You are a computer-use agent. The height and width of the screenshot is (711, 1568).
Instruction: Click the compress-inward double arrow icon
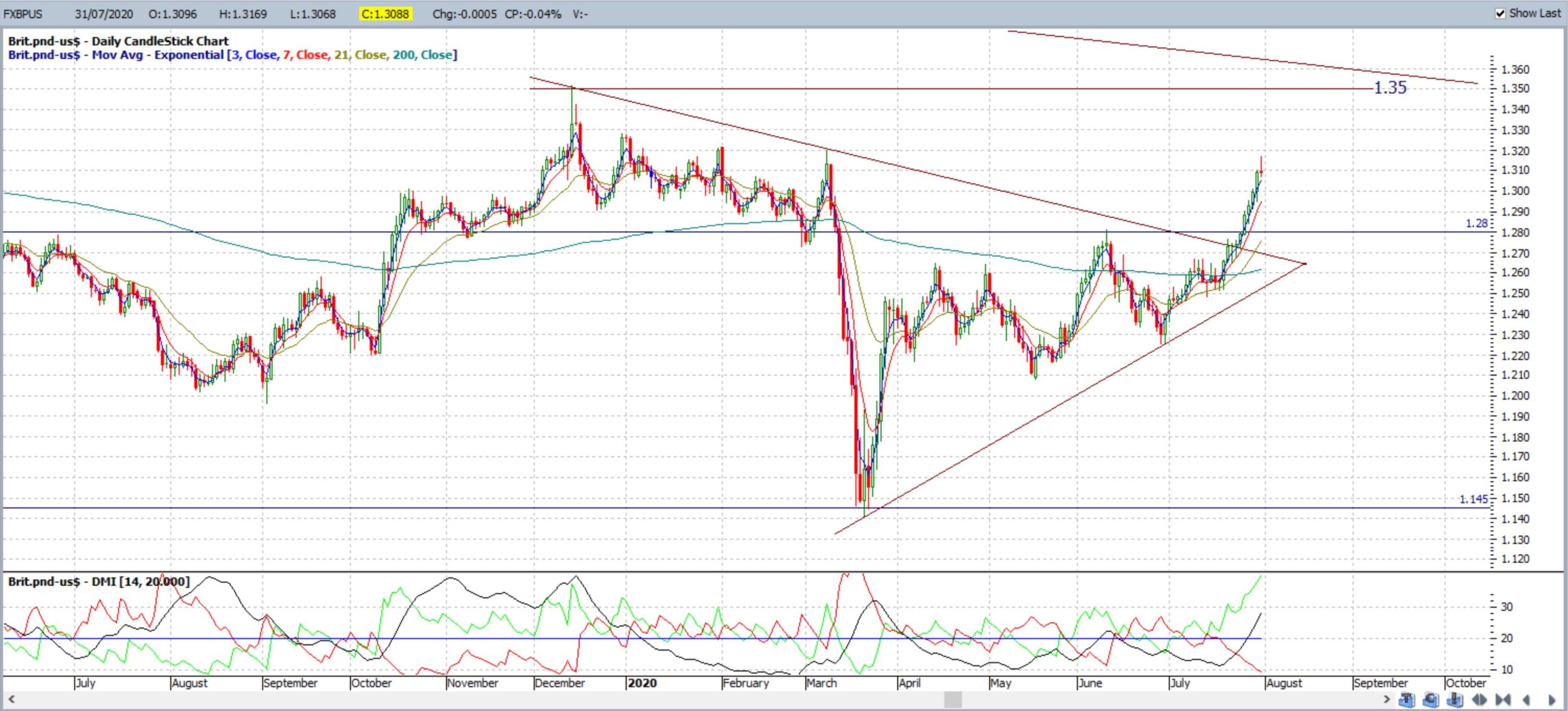tap(1503, 700)
